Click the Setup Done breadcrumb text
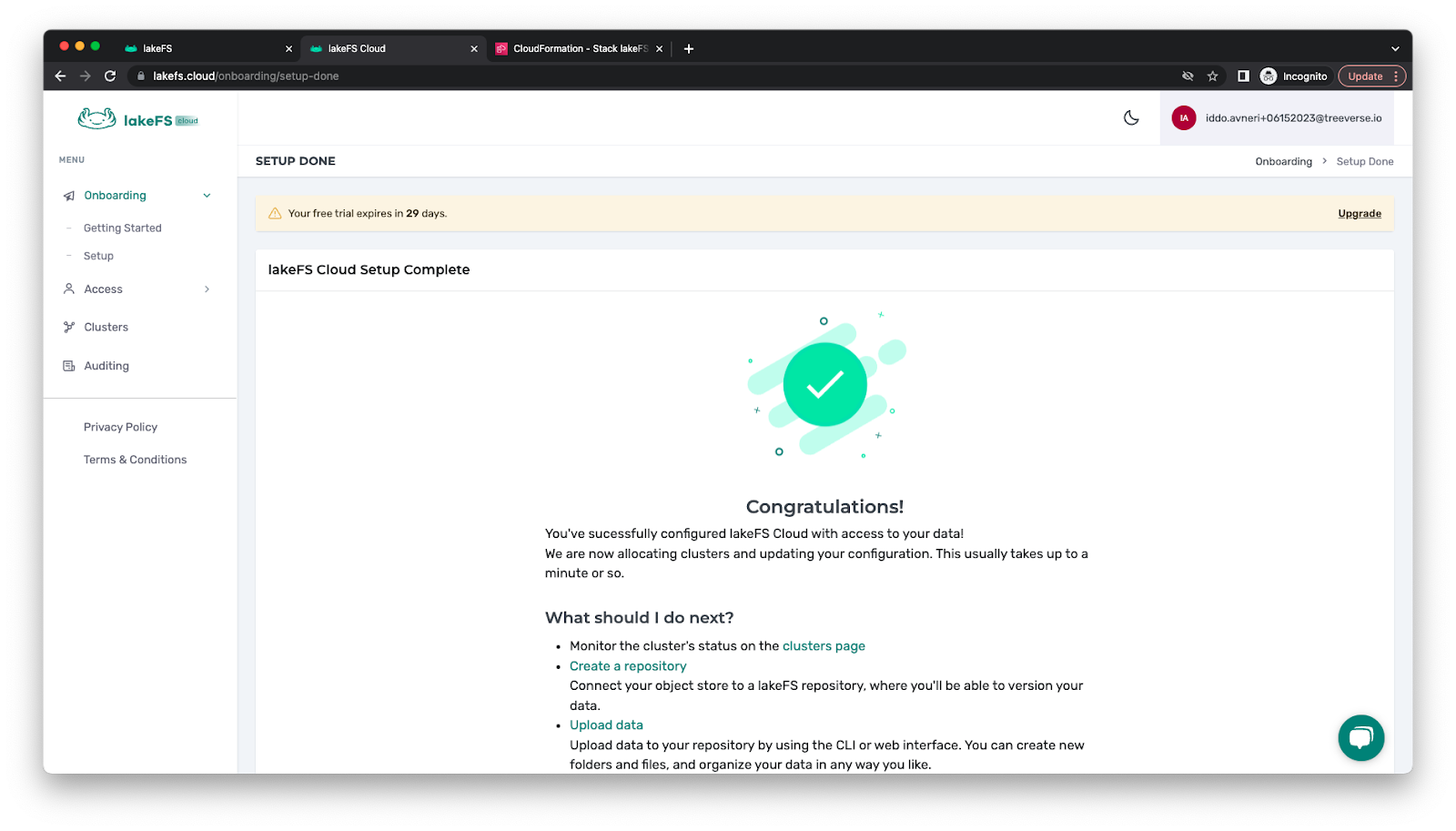This screenshot has width=1456, height=831. coord(1364,162)
